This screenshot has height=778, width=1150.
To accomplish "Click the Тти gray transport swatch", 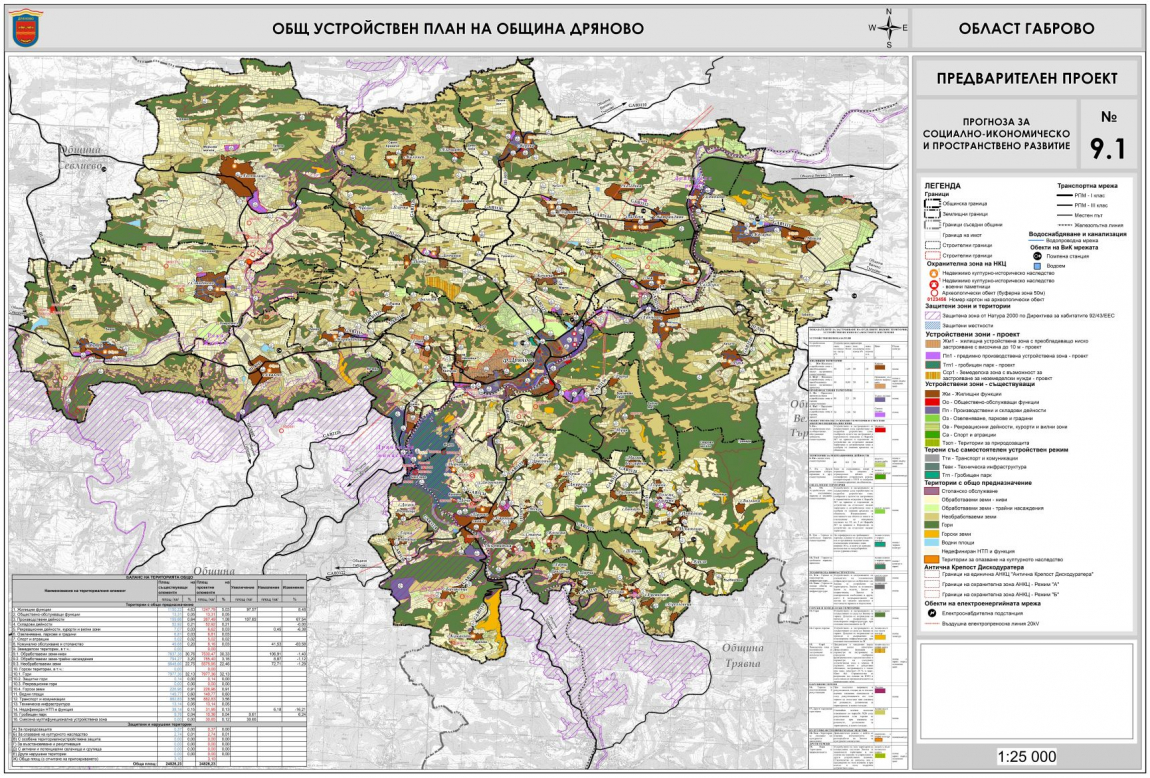I will tap(932, 458).
